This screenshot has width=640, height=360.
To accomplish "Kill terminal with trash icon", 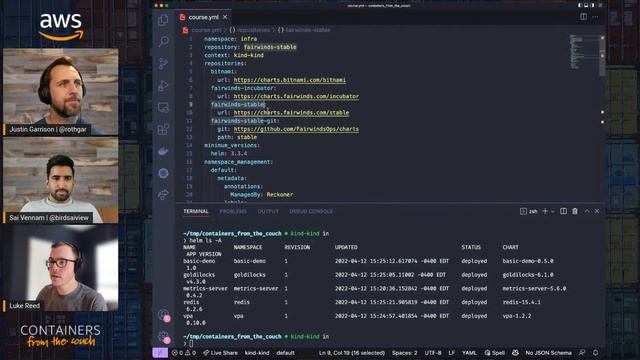I will coord(575,211).
